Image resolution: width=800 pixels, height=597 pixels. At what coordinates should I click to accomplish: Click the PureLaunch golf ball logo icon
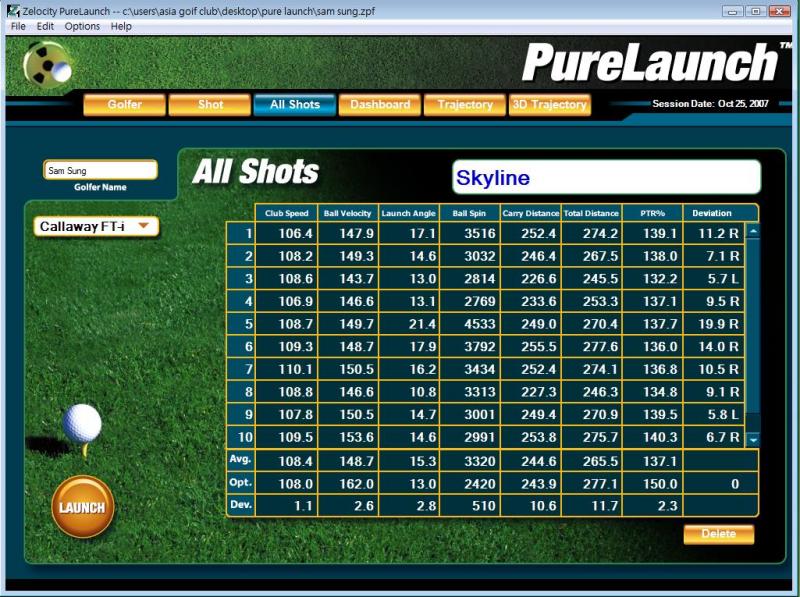tap(47, 67)
